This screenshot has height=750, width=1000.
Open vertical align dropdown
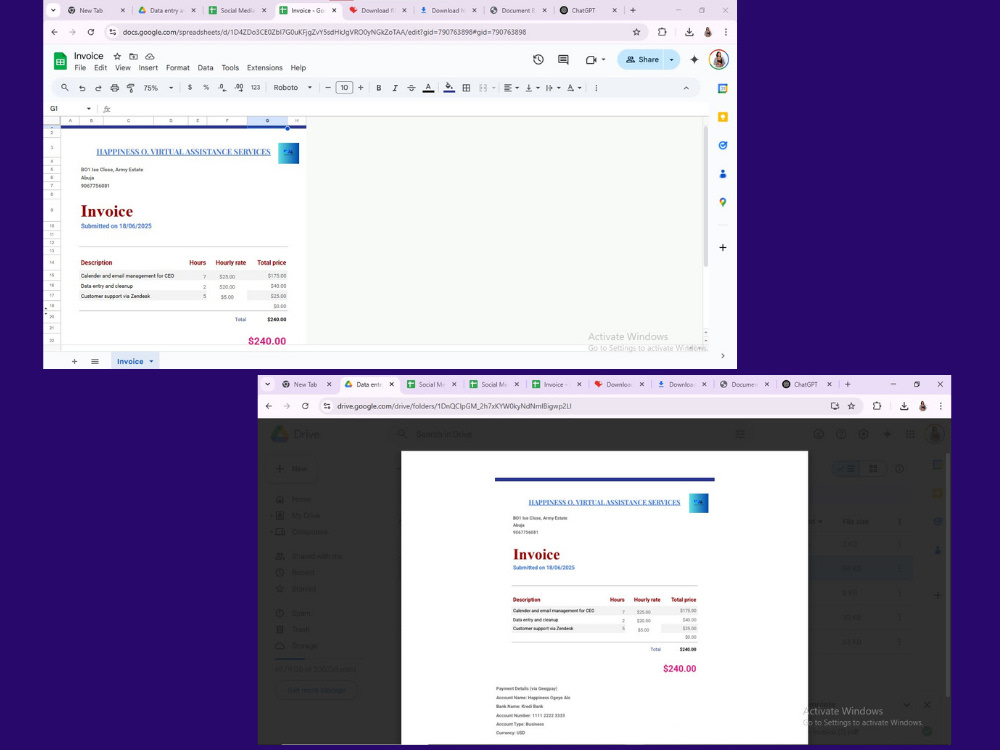point(532,88)
